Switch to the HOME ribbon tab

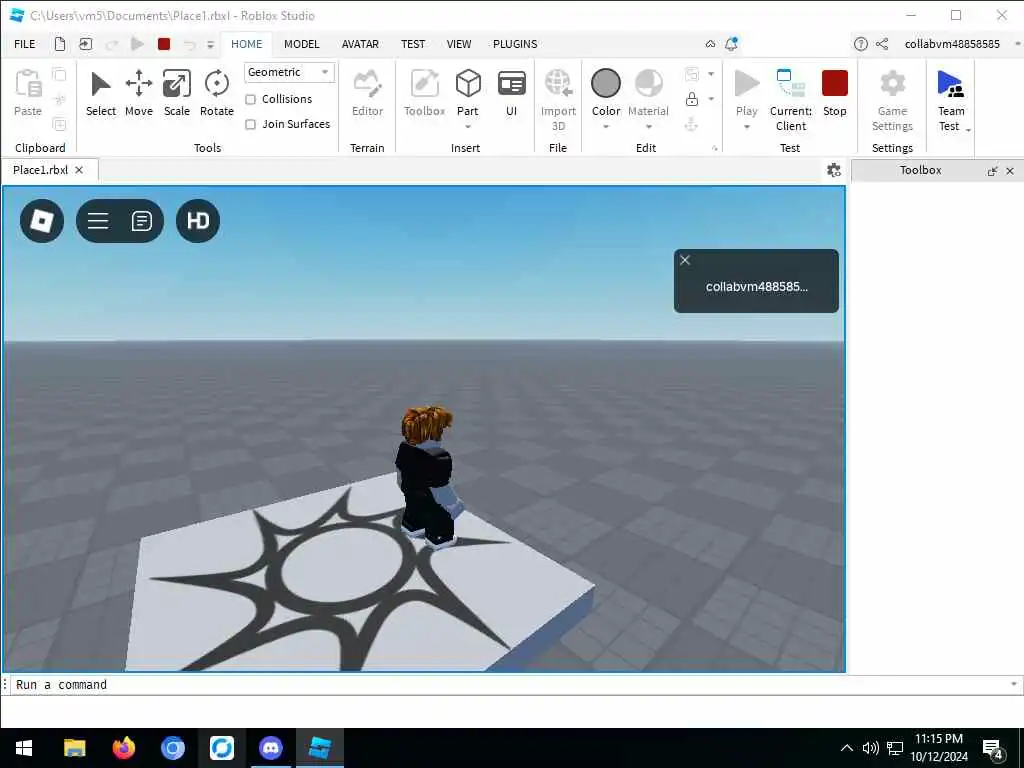pyautogui.click(x=246, y=44)
